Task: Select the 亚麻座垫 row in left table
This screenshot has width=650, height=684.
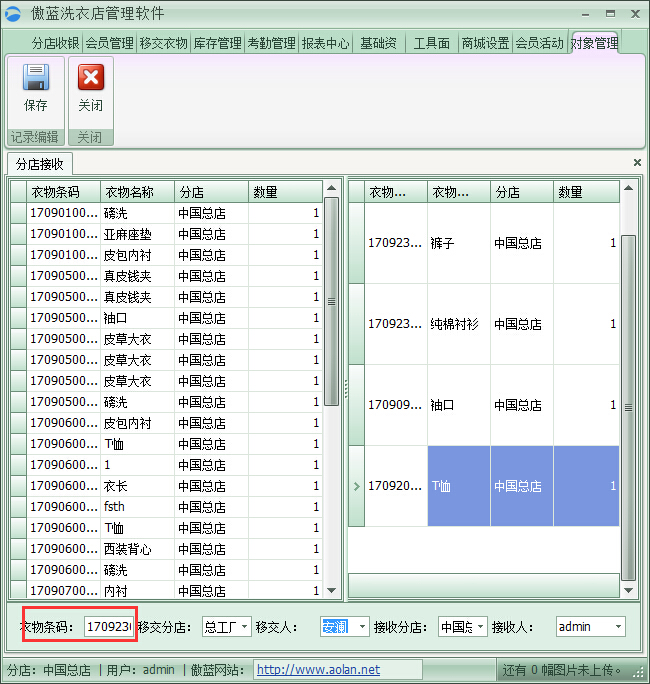Action: 166,234
